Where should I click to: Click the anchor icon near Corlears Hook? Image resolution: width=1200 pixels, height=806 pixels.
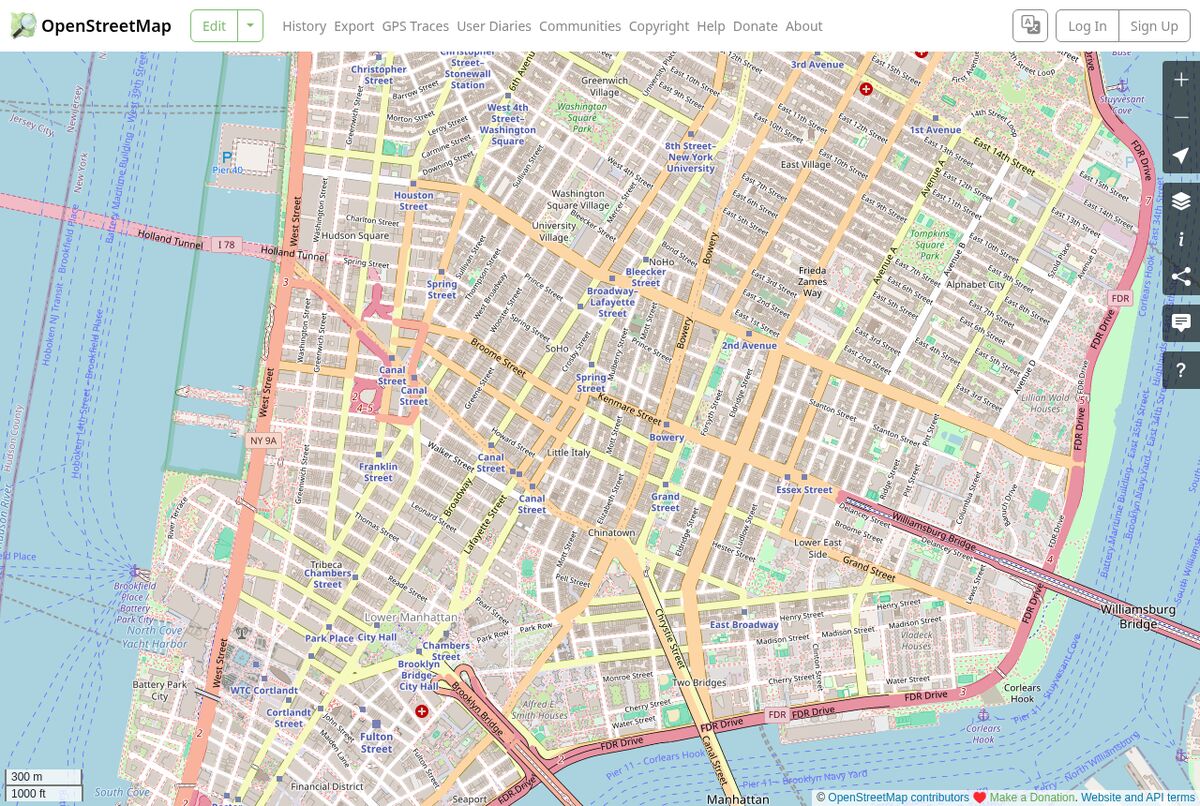983,715
